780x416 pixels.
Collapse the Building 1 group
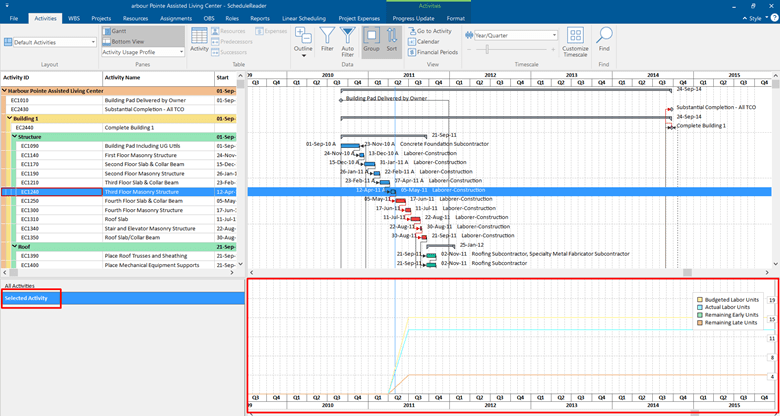(10, 118)
